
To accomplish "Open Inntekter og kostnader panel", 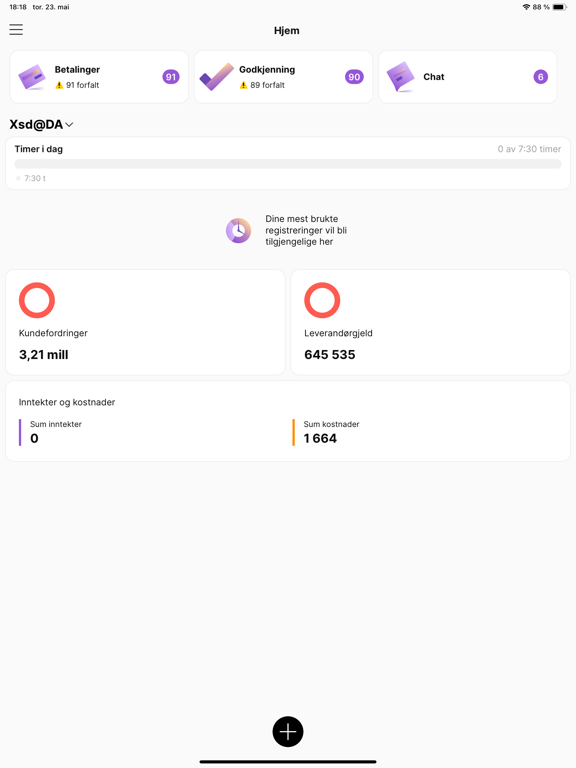I will tap(288, 421).
